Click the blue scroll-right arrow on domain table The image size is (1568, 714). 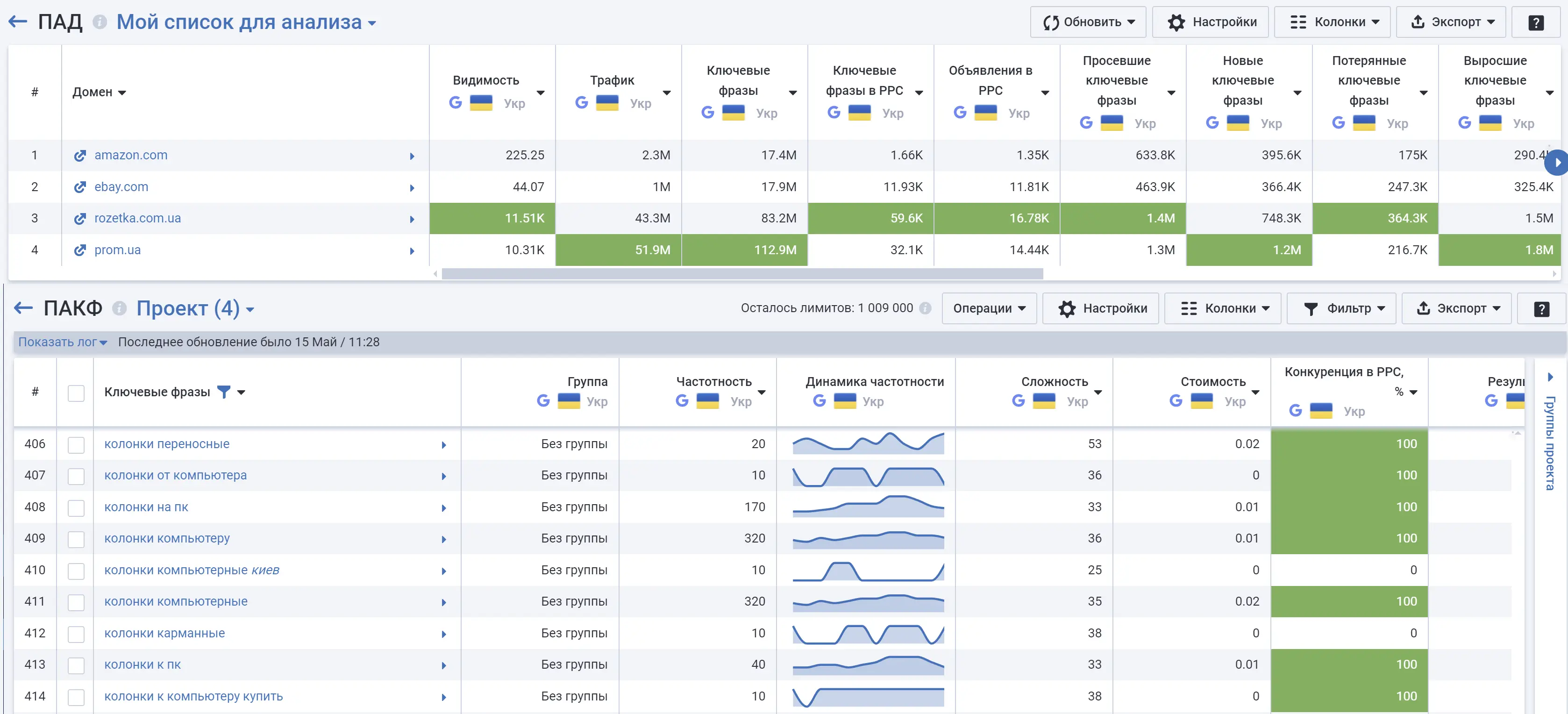click(x=1556, y=163)
